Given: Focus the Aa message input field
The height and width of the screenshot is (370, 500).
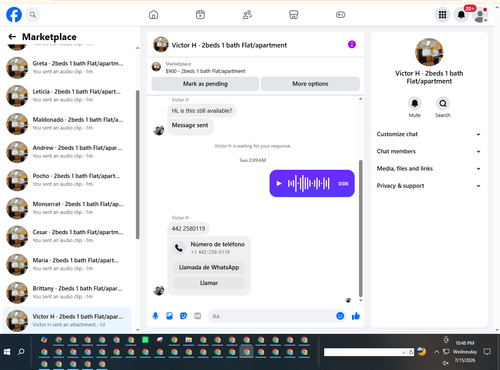Looking at the screenshot, I should pyautogui.click(x=272, y=316).
